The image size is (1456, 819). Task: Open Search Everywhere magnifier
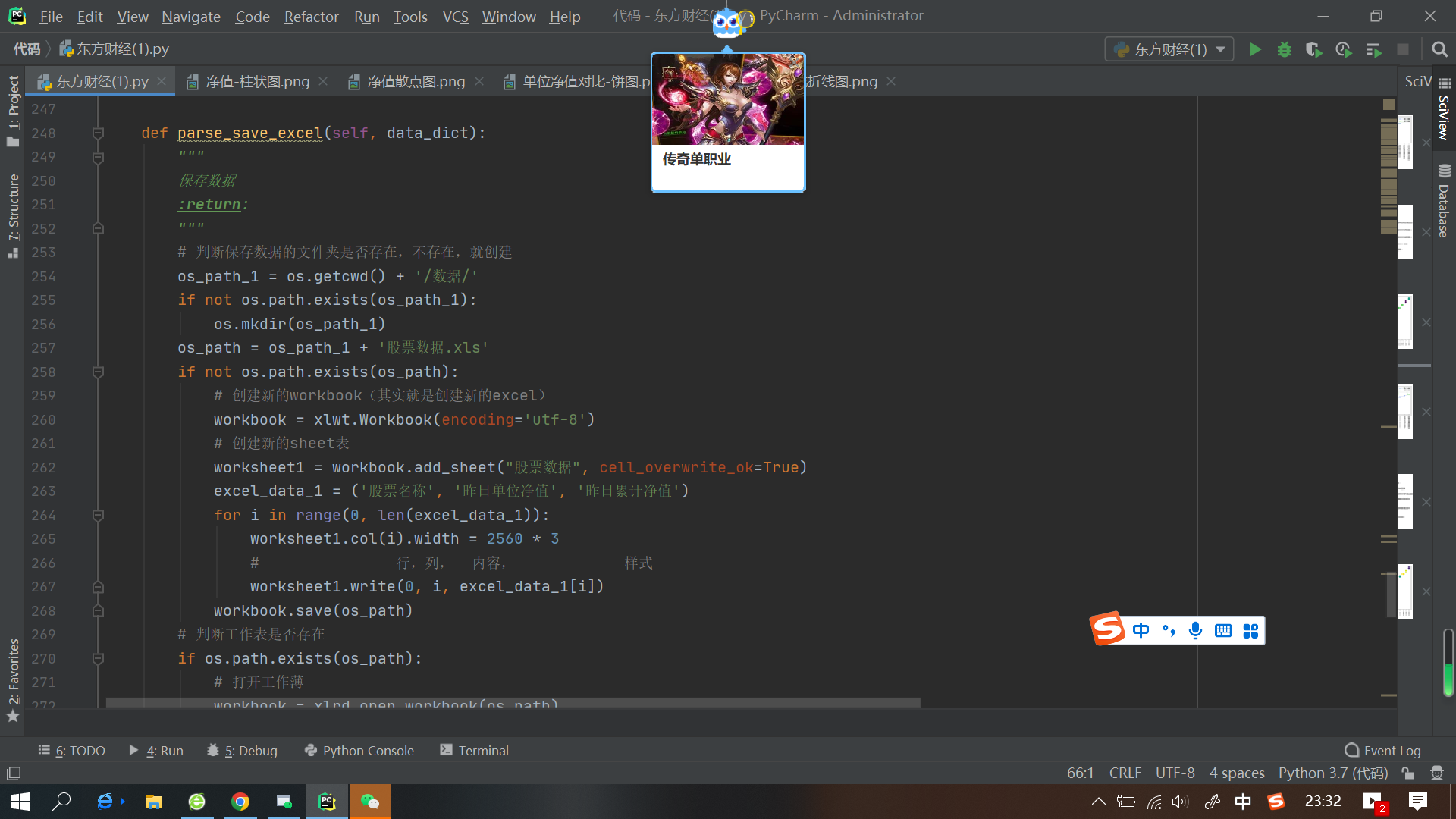pyautogui.click(x=1439, y=49)
